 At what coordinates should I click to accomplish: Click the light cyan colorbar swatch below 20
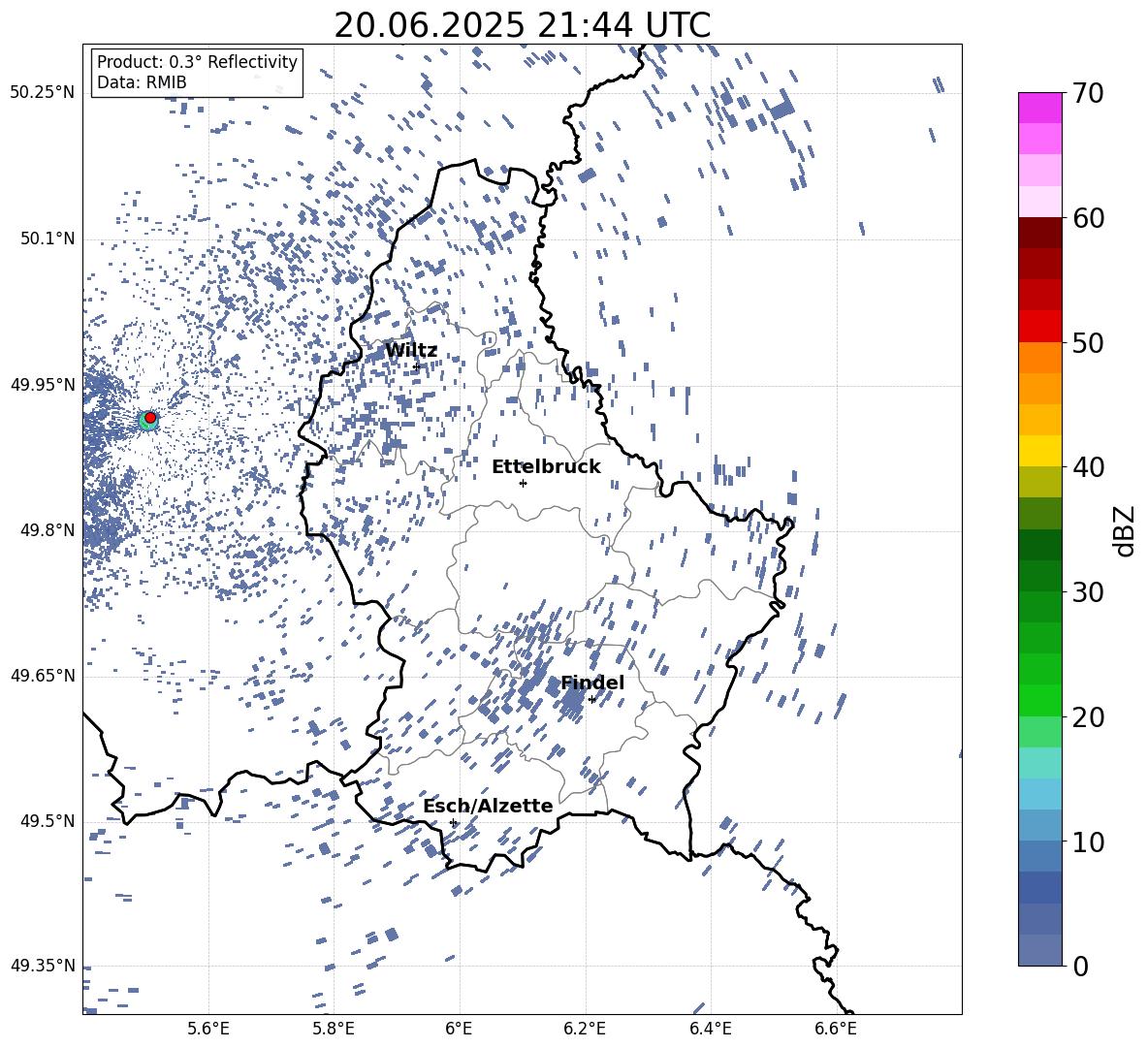click(x=1039, y=763)
